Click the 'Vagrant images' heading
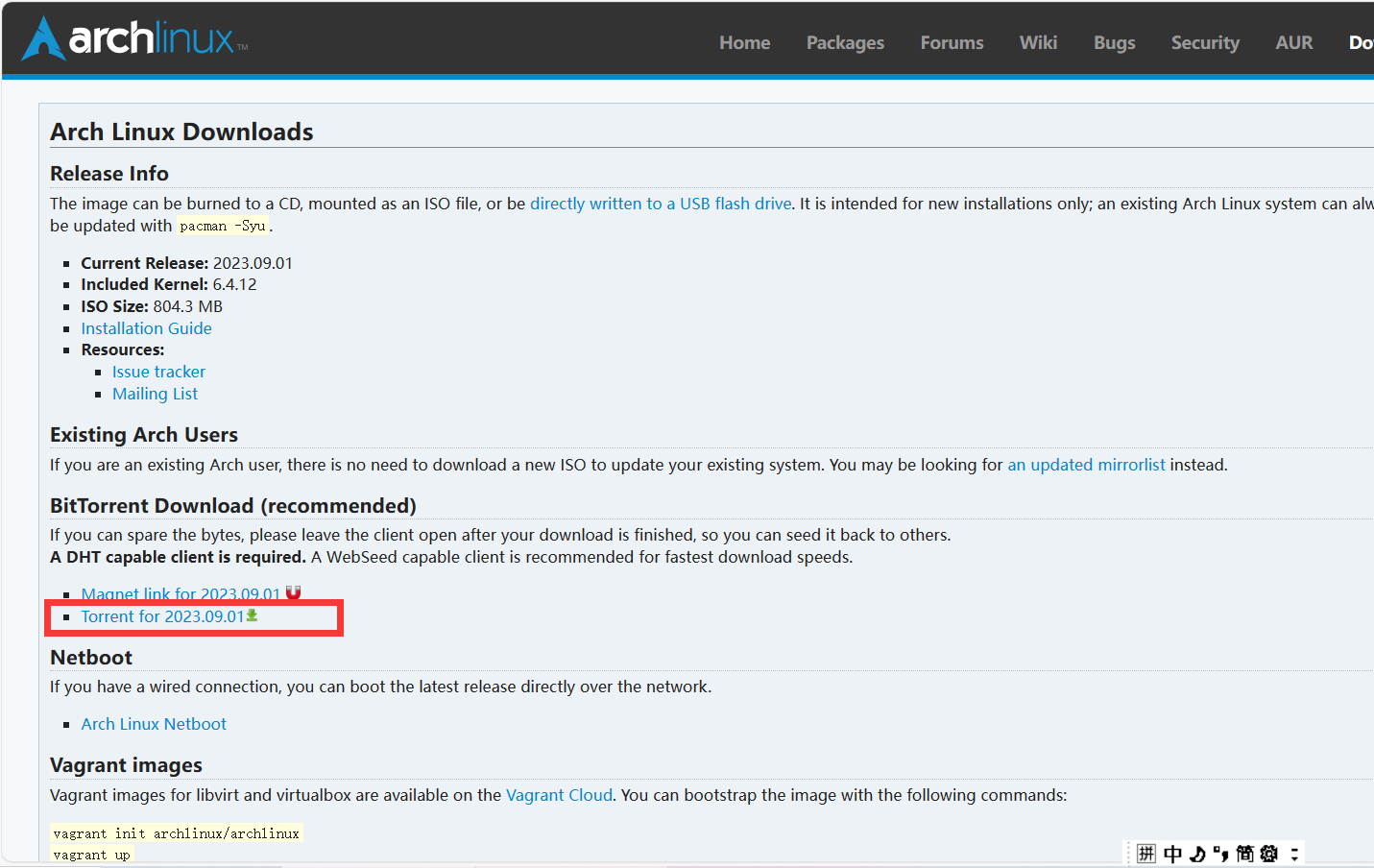Screen dimensions: 1374x868 pos(126,765)
